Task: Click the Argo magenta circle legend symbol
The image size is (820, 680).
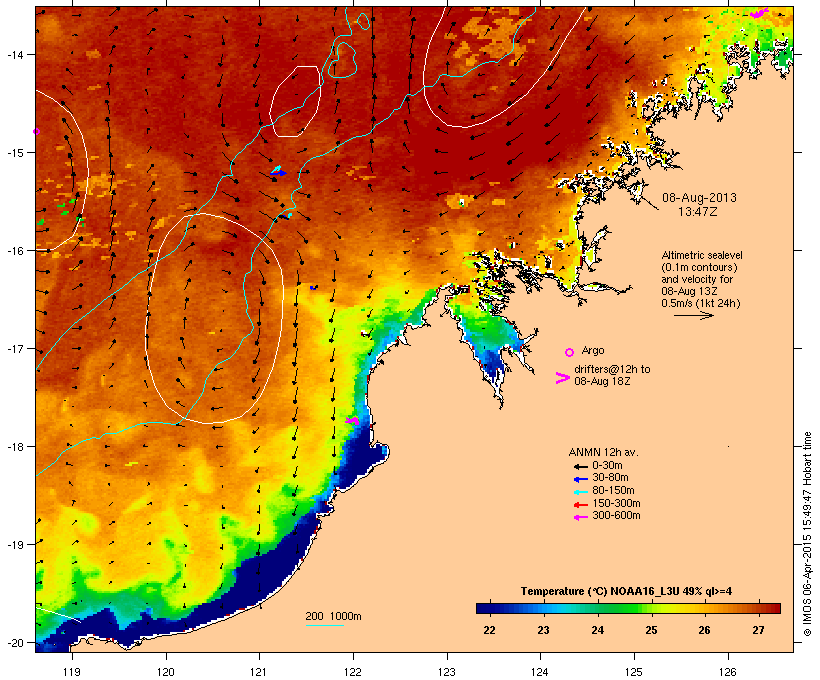Action: [x=570, y=352]
